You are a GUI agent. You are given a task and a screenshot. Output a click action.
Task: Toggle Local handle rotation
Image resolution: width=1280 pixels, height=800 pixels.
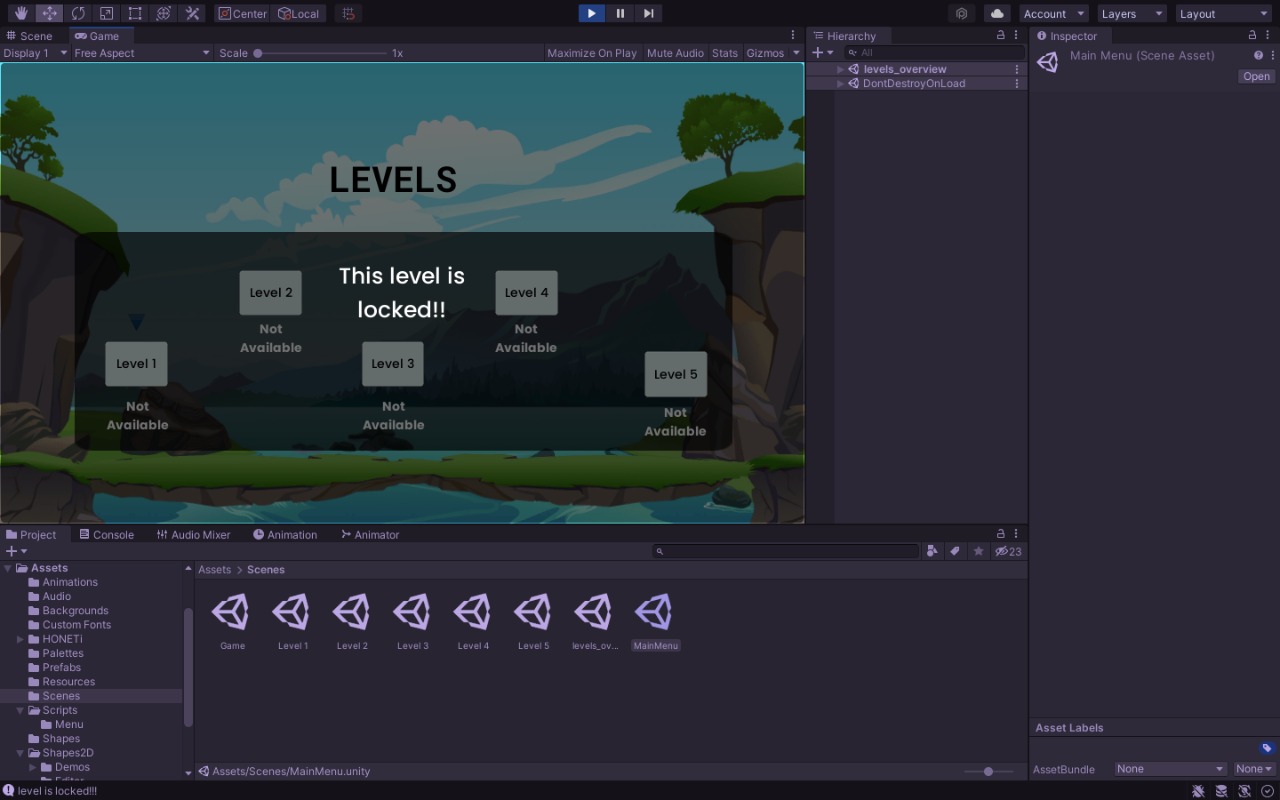pos(299,13)
